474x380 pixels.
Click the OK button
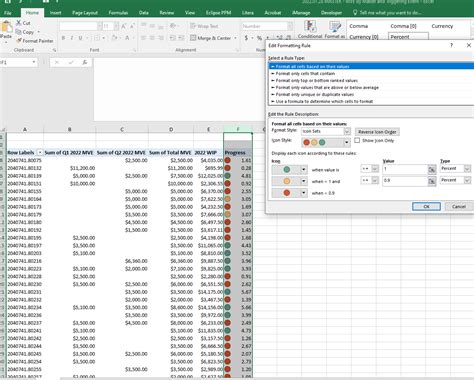(x=426, y=206)
